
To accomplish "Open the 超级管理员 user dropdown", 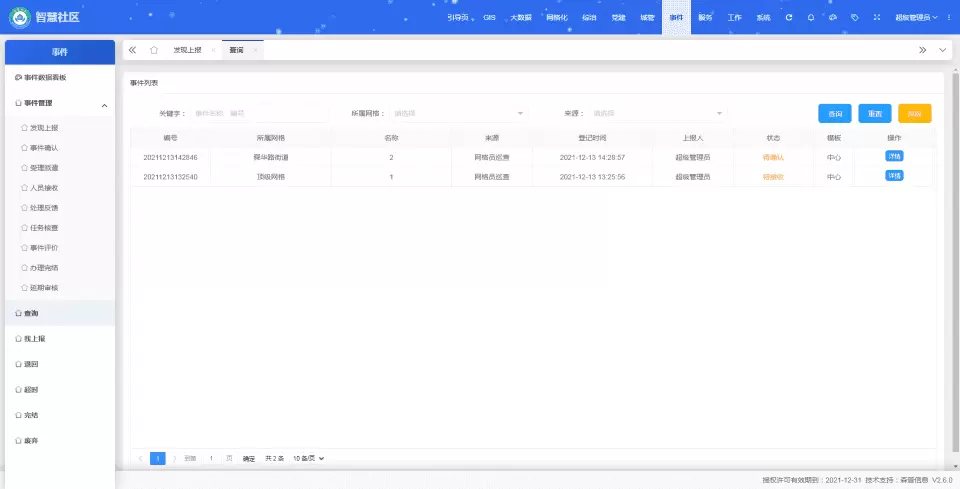I will (x=916, y=18).
